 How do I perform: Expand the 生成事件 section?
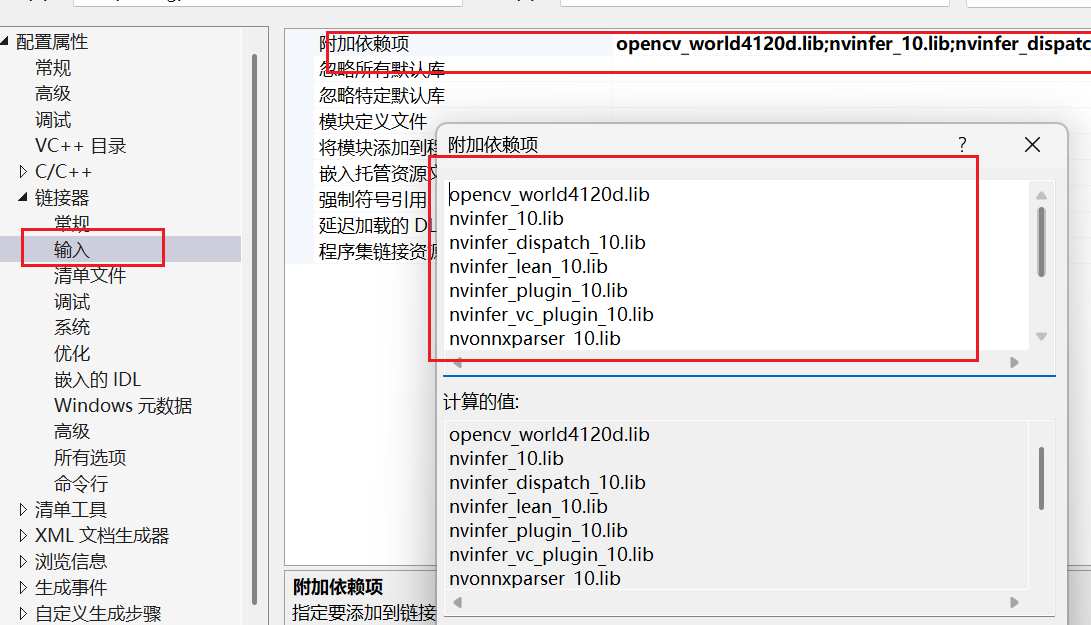22,587
